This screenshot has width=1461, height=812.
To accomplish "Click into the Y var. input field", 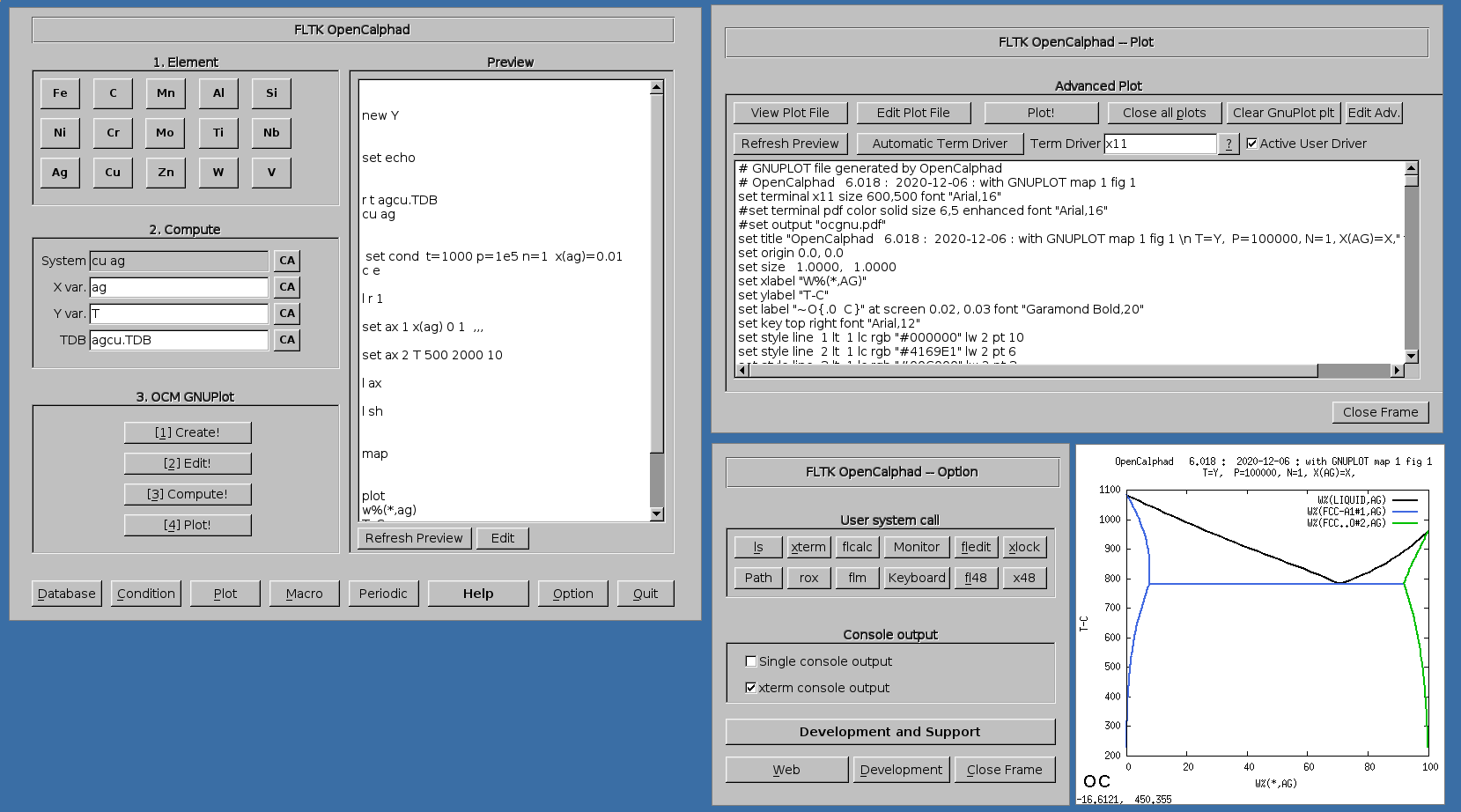I will 179,314.
